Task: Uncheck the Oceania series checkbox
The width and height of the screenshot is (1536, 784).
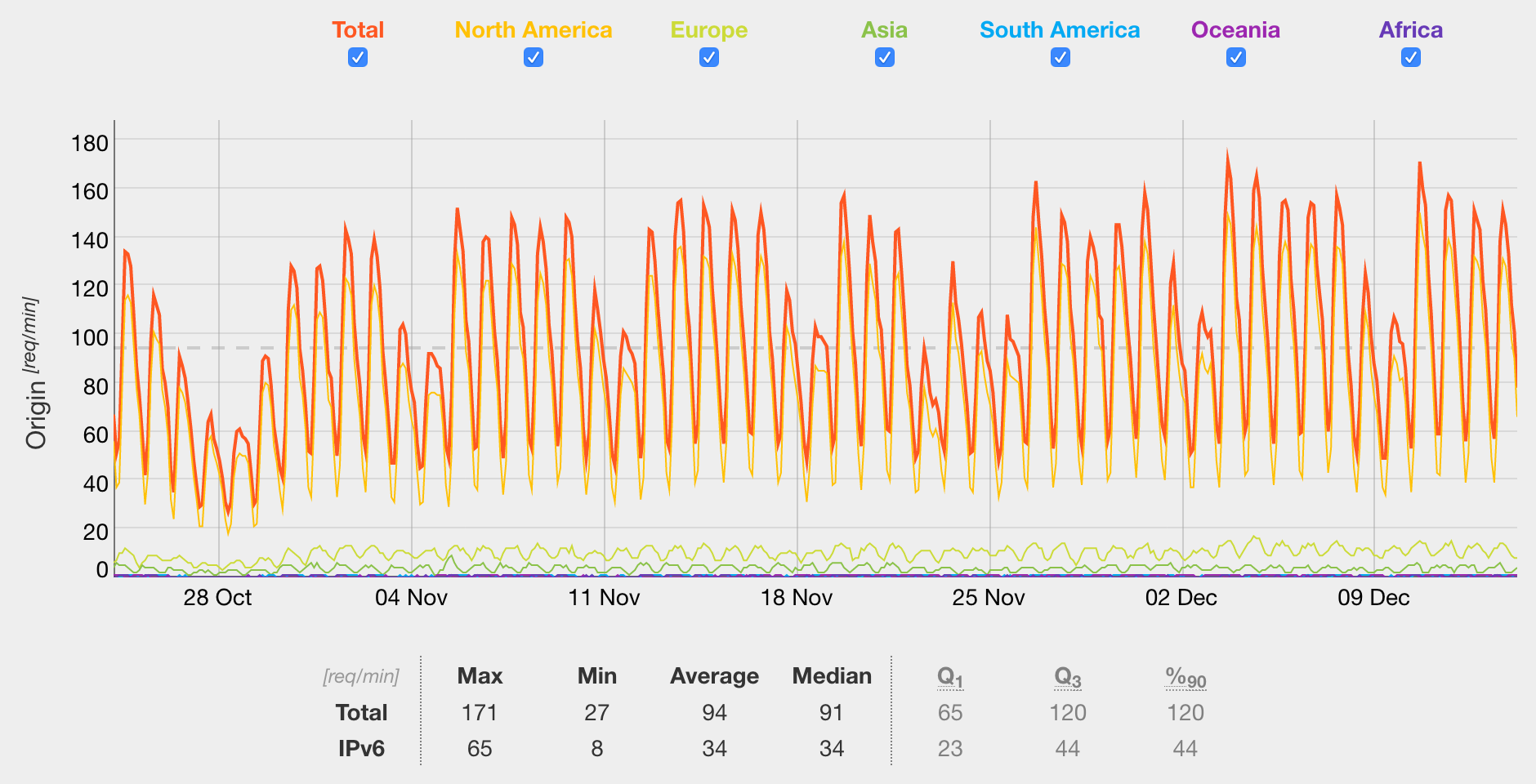Action: (1236, 57)
